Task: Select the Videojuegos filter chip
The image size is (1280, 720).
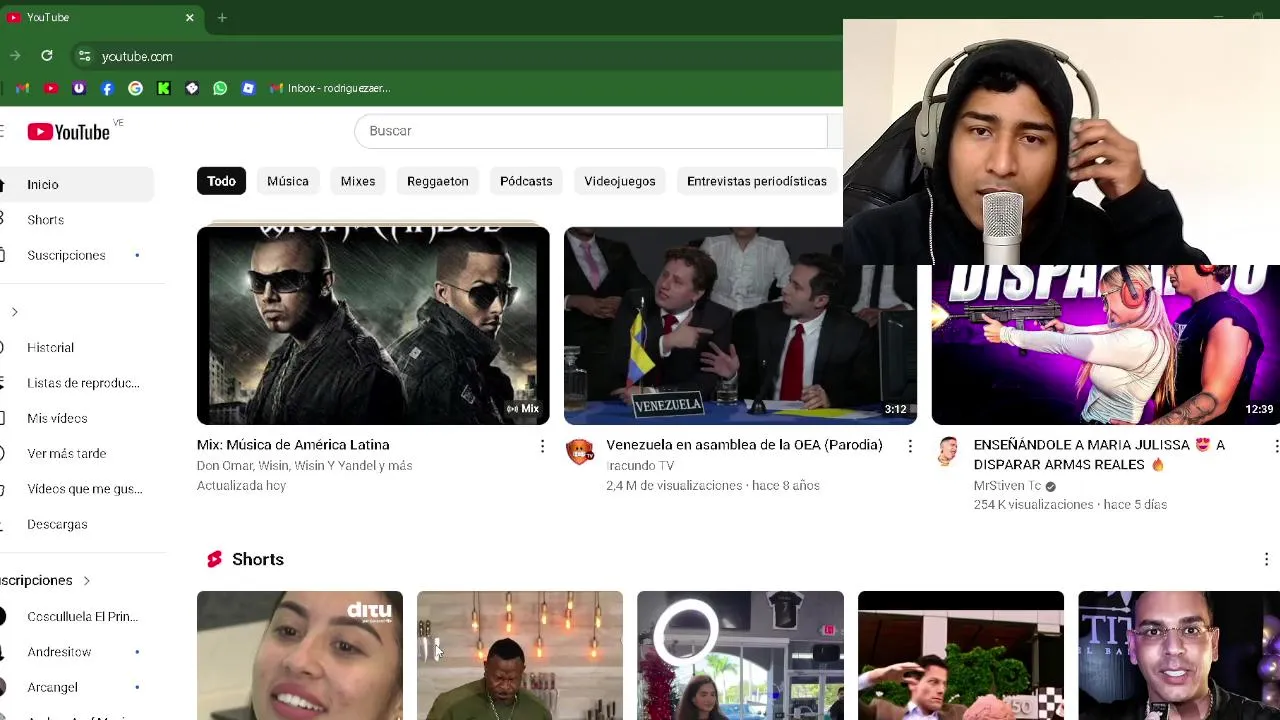Action: (x=620, y=181)
